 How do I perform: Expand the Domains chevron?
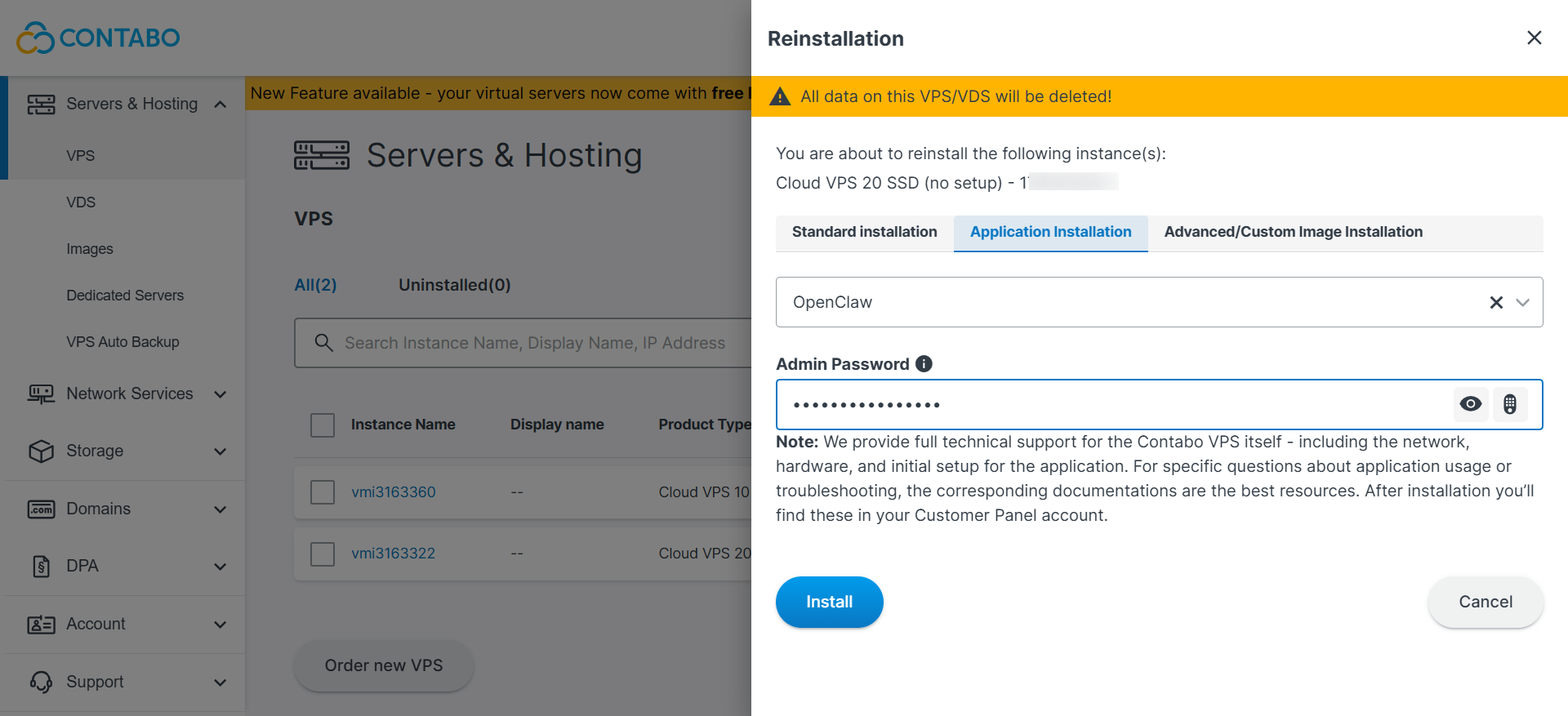point(220,509)
